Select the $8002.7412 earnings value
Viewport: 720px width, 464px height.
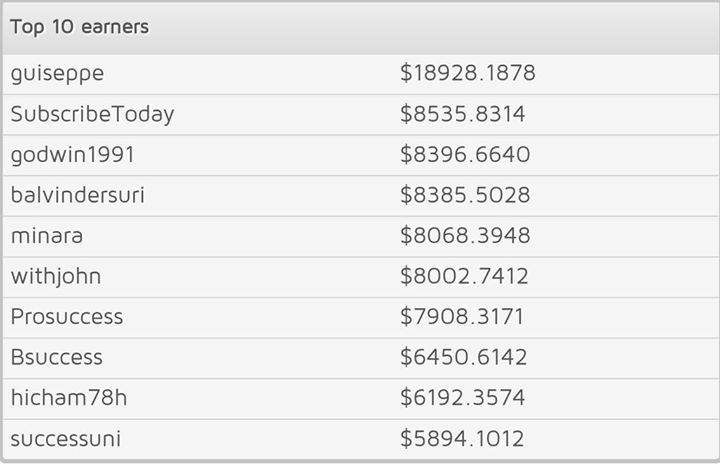464,276
